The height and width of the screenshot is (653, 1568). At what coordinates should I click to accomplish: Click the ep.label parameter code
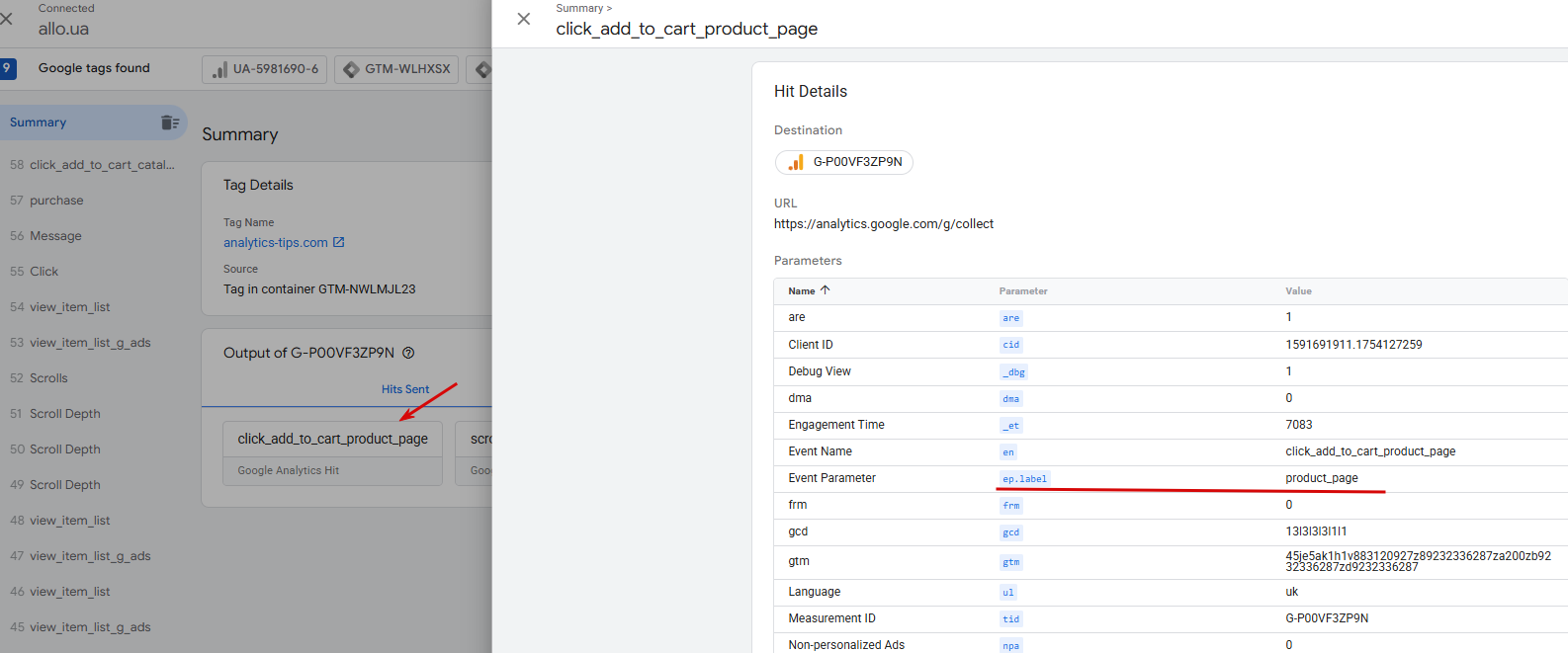pos(1024,479)
